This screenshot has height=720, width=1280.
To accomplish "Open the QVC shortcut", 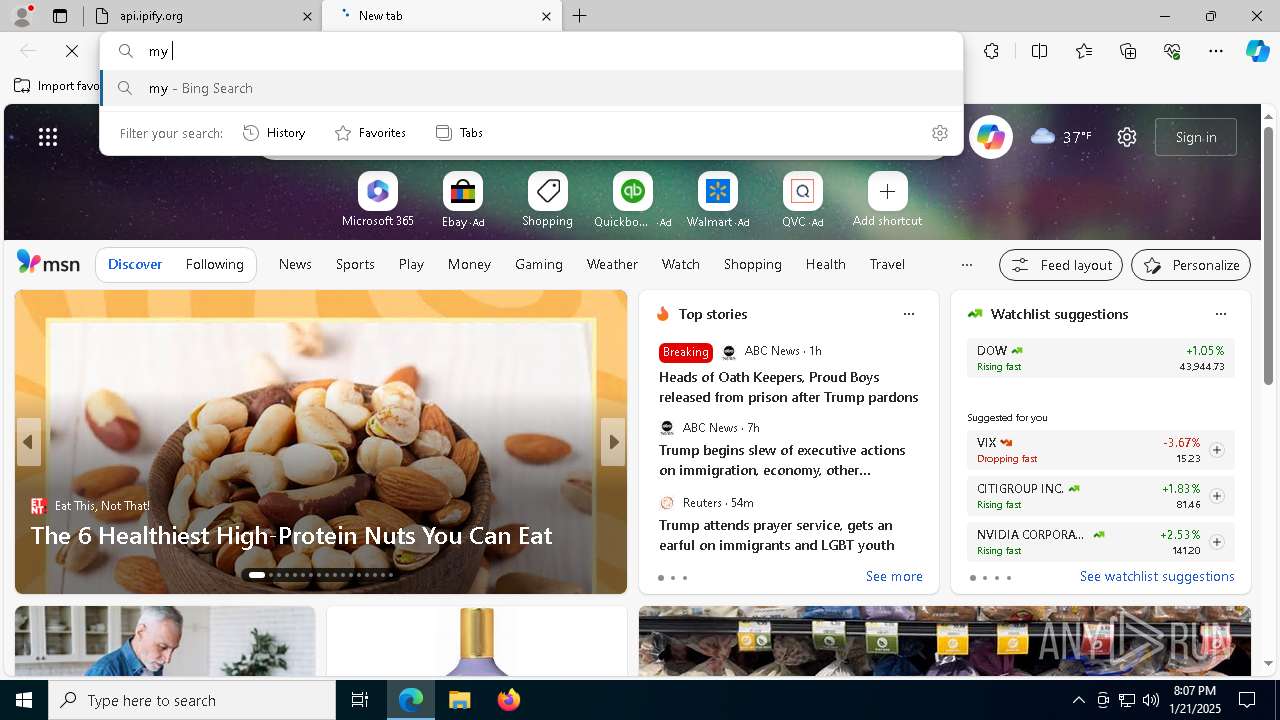I will 803,200.
